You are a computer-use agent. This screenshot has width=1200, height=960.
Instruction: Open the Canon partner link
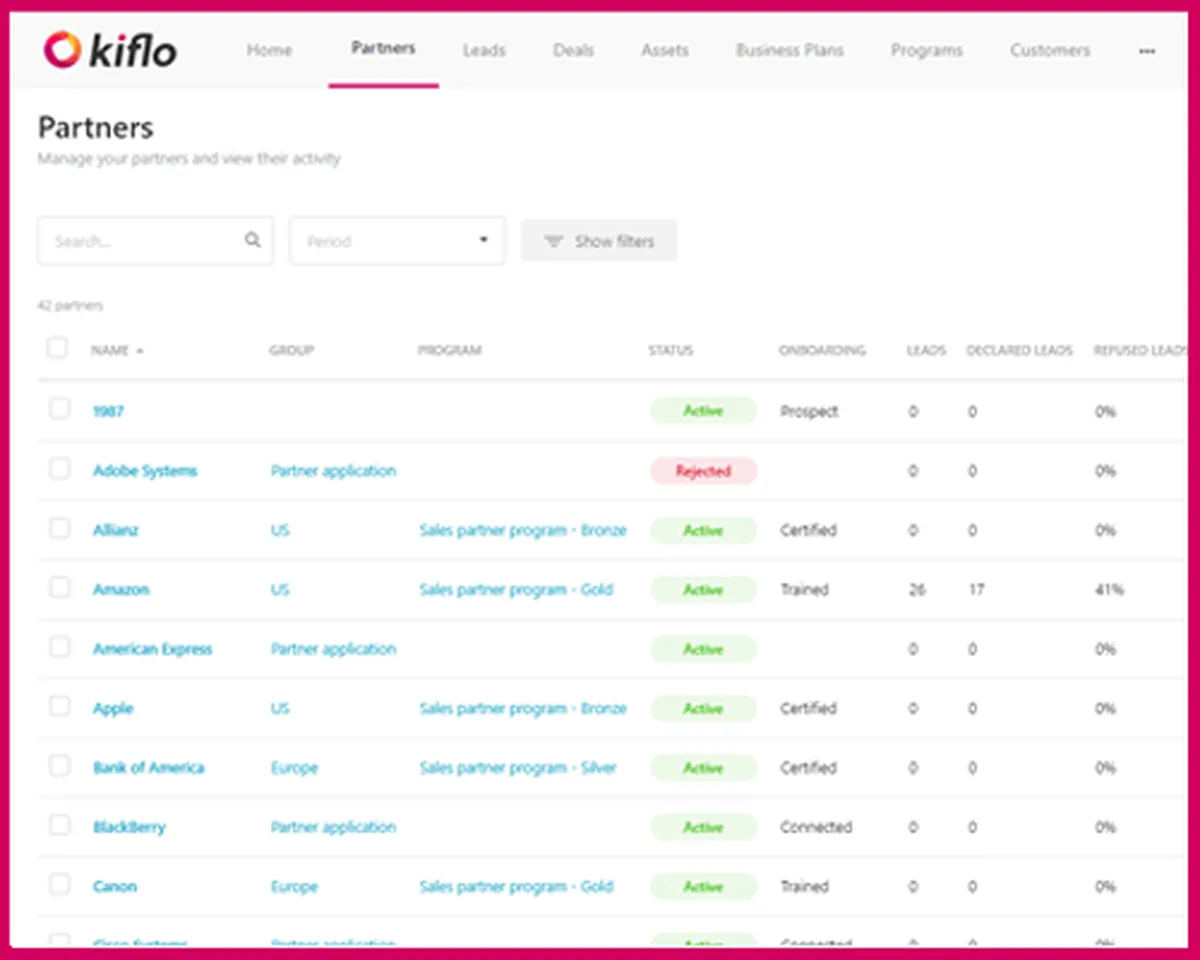point(115,887)
